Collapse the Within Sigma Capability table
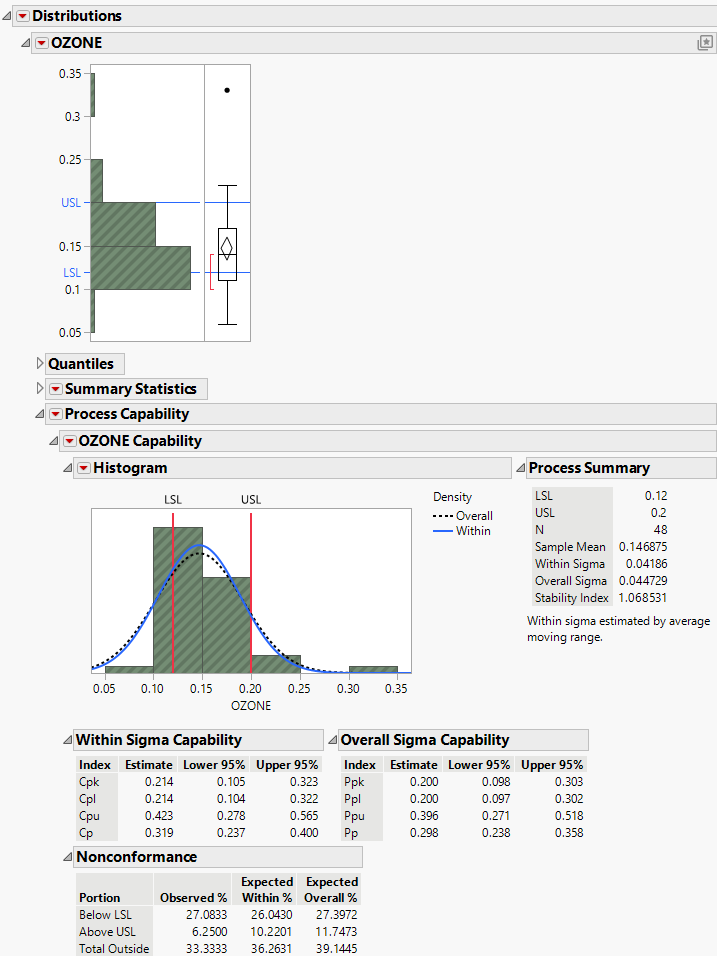717x956 pixels. click(67, 741)
